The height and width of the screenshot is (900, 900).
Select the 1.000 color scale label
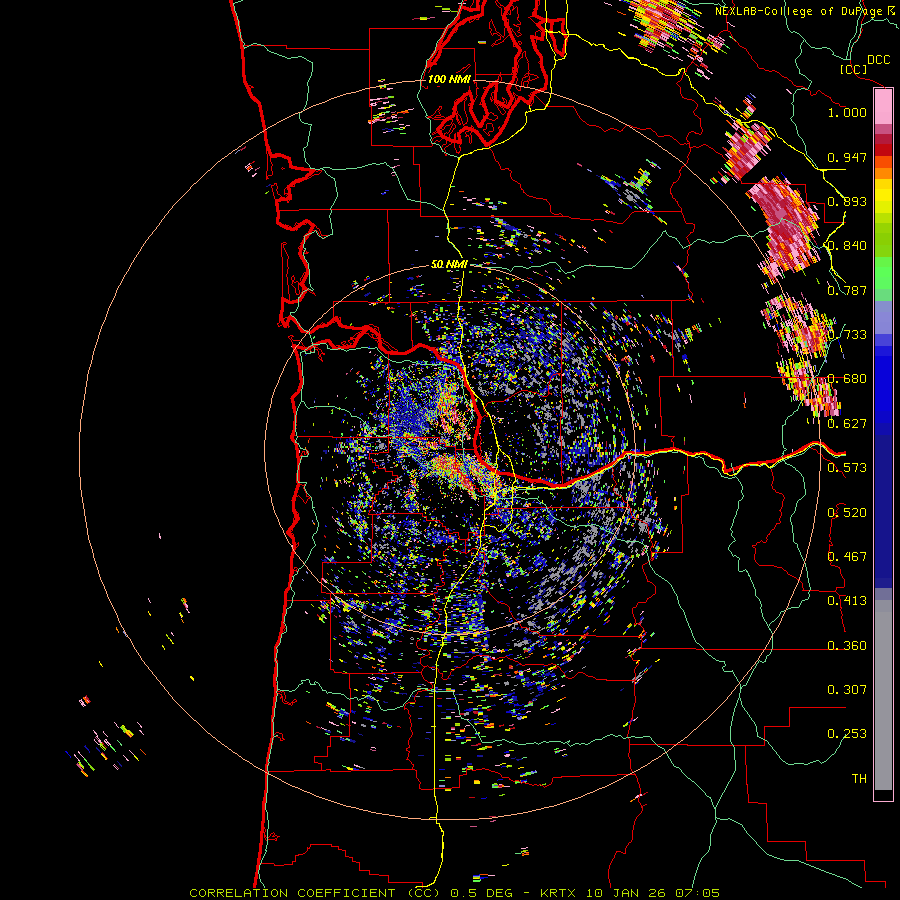tap(847, 112)
